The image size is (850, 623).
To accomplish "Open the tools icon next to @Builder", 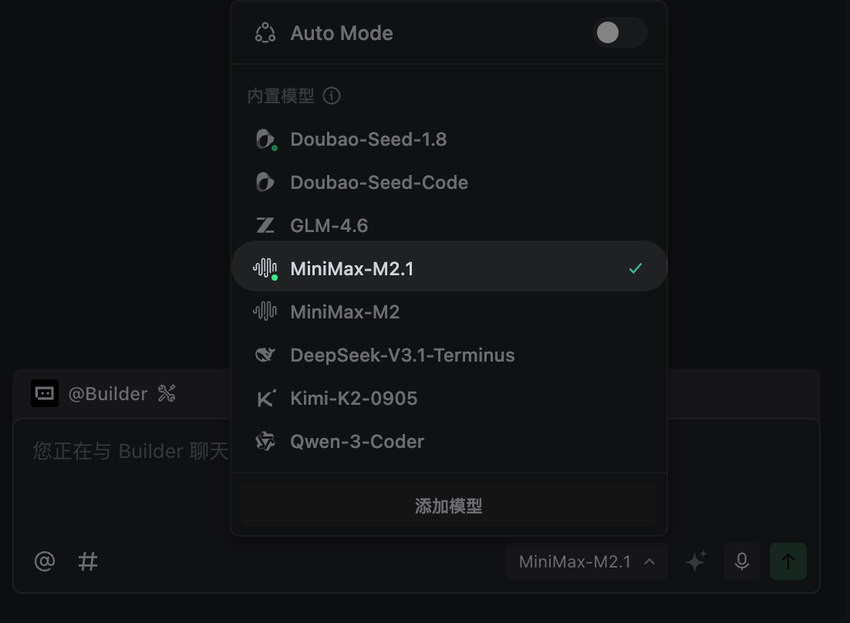I will pos(167,394).
